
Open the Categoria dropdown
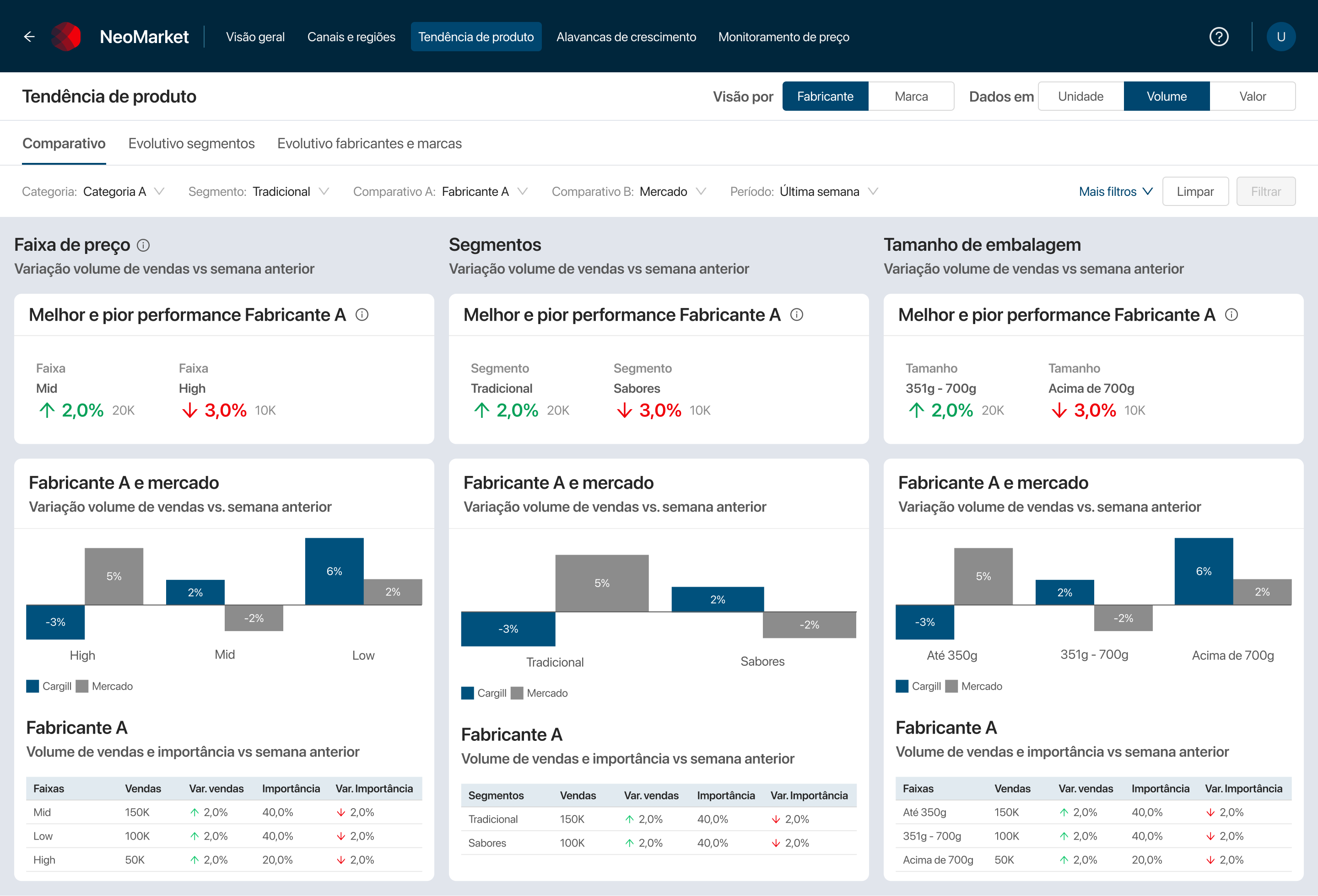point(93,192)
